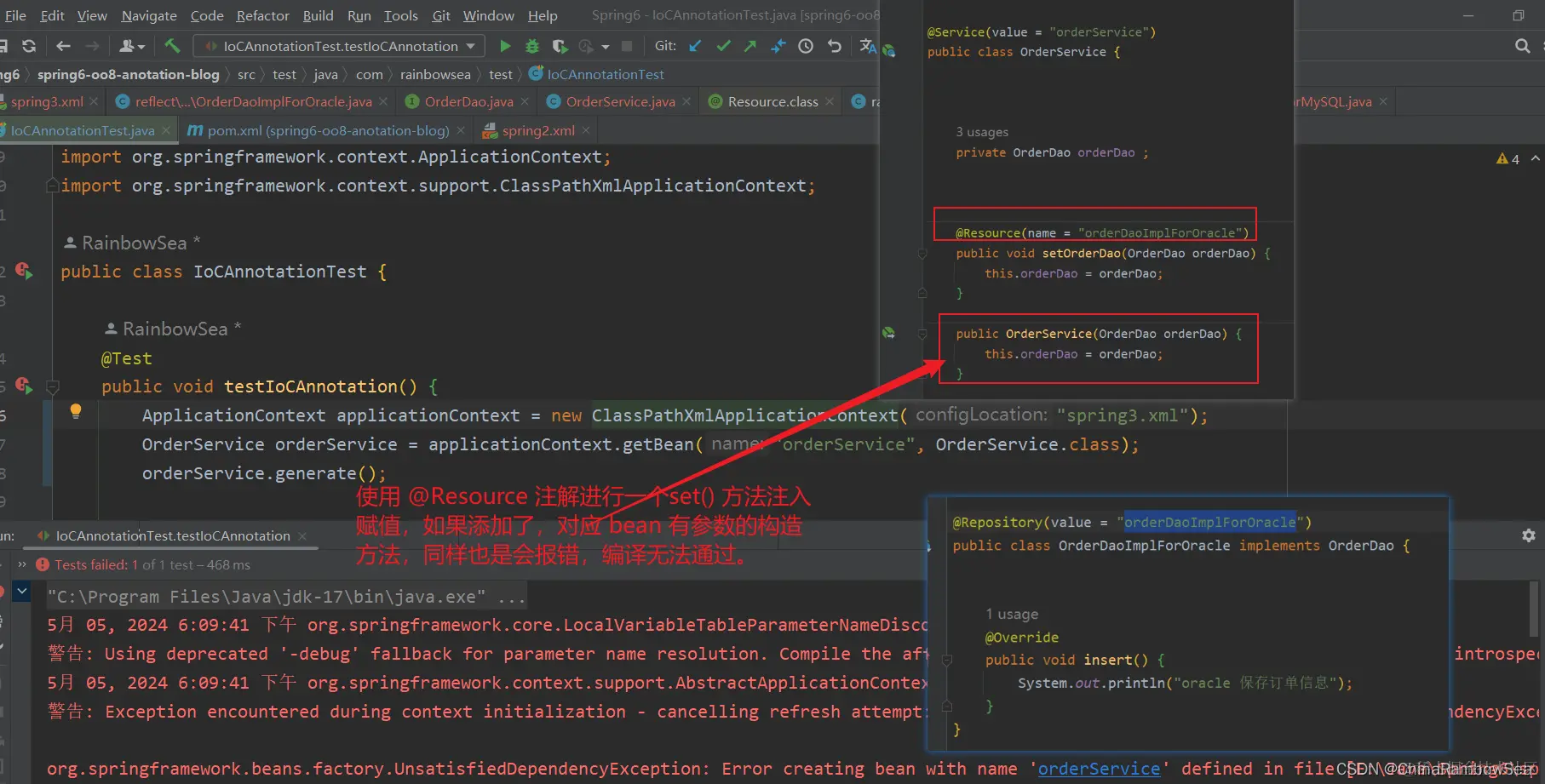Viewport: 1545px width, 784px height.
Task: Open Search Everywhere magnifier icon
Action: point(1523,46)
